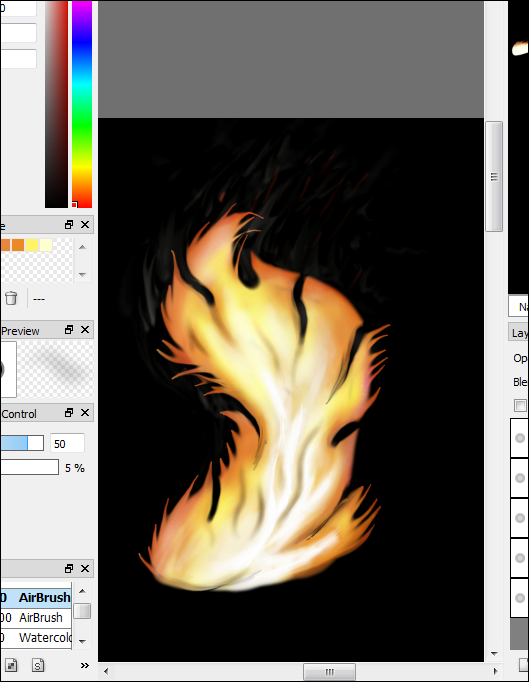Close the brush list panel
This screenshot has height=682, width=529.
click(x=85, y=568)
